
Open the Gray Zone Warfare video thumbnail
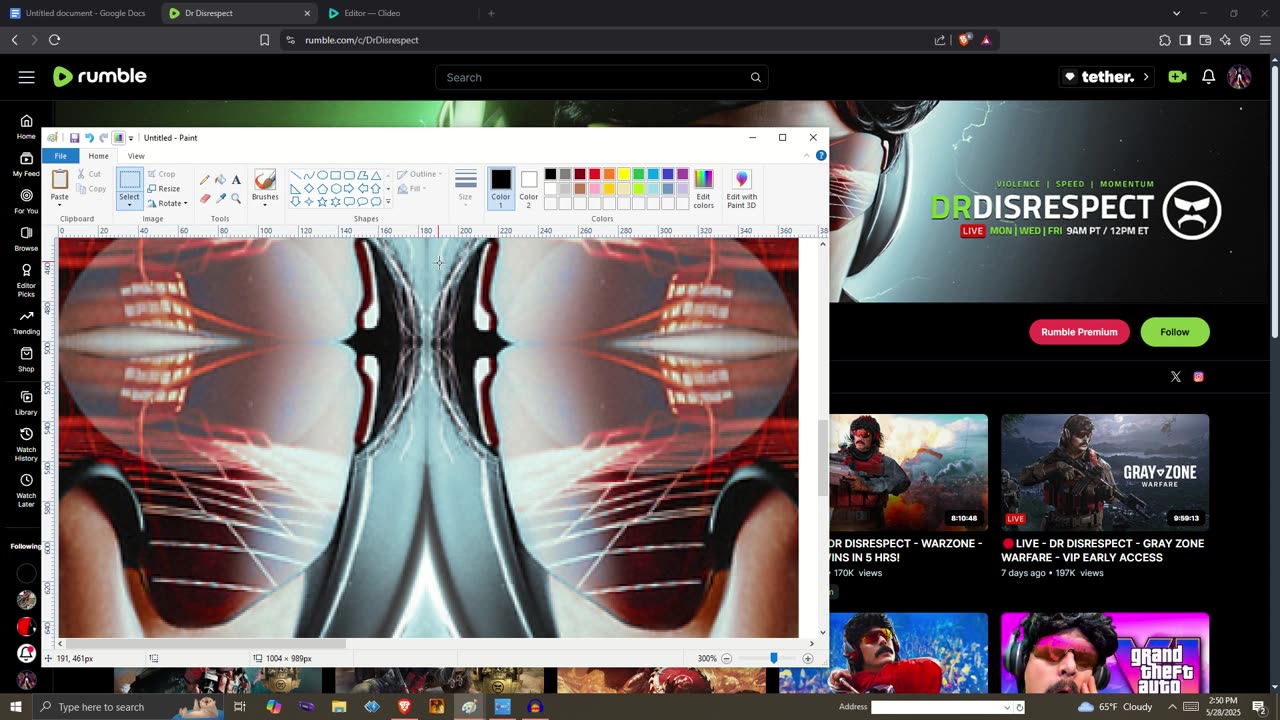point(1105,472)
